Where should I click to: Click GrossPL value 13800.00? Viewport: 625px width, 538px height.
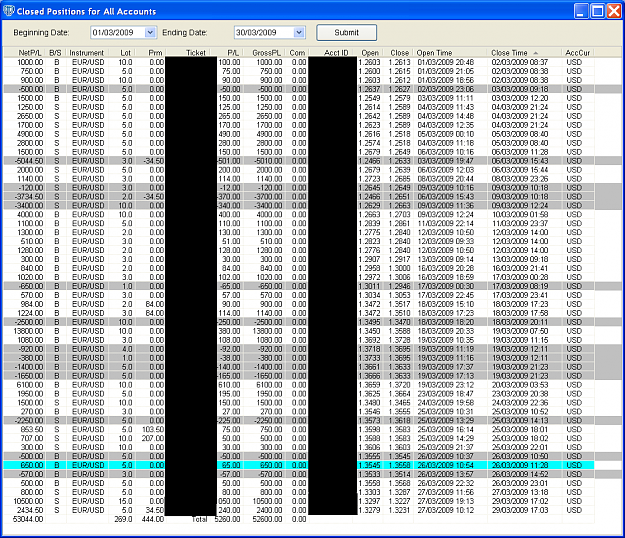coord(267,331)
